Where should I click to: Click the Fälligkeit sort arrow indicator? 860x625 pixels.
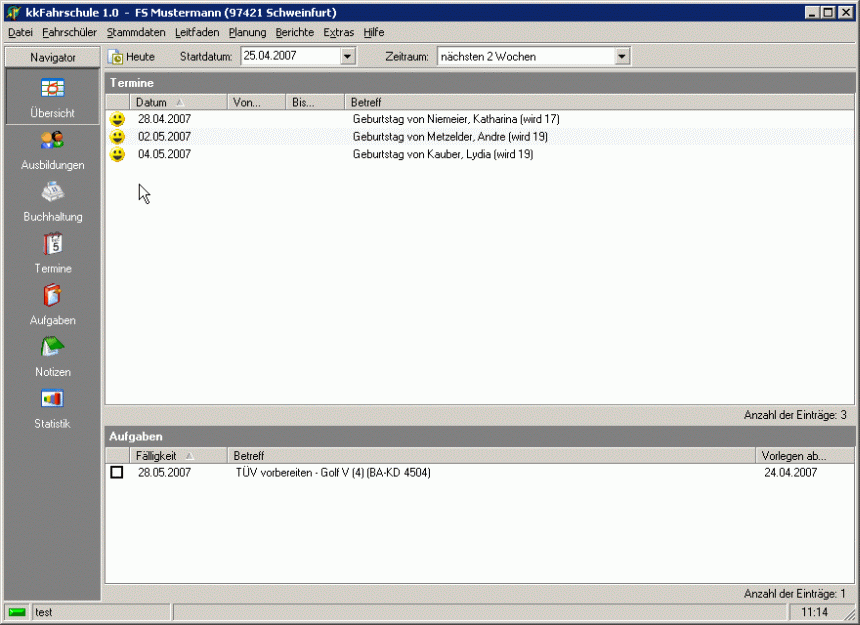pos(189,456)
